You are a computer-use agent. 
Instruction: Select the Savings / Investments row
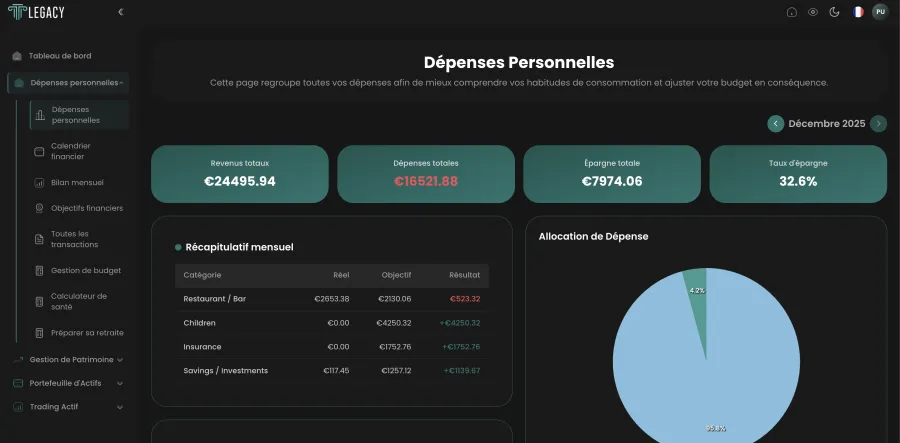point(332,371)
